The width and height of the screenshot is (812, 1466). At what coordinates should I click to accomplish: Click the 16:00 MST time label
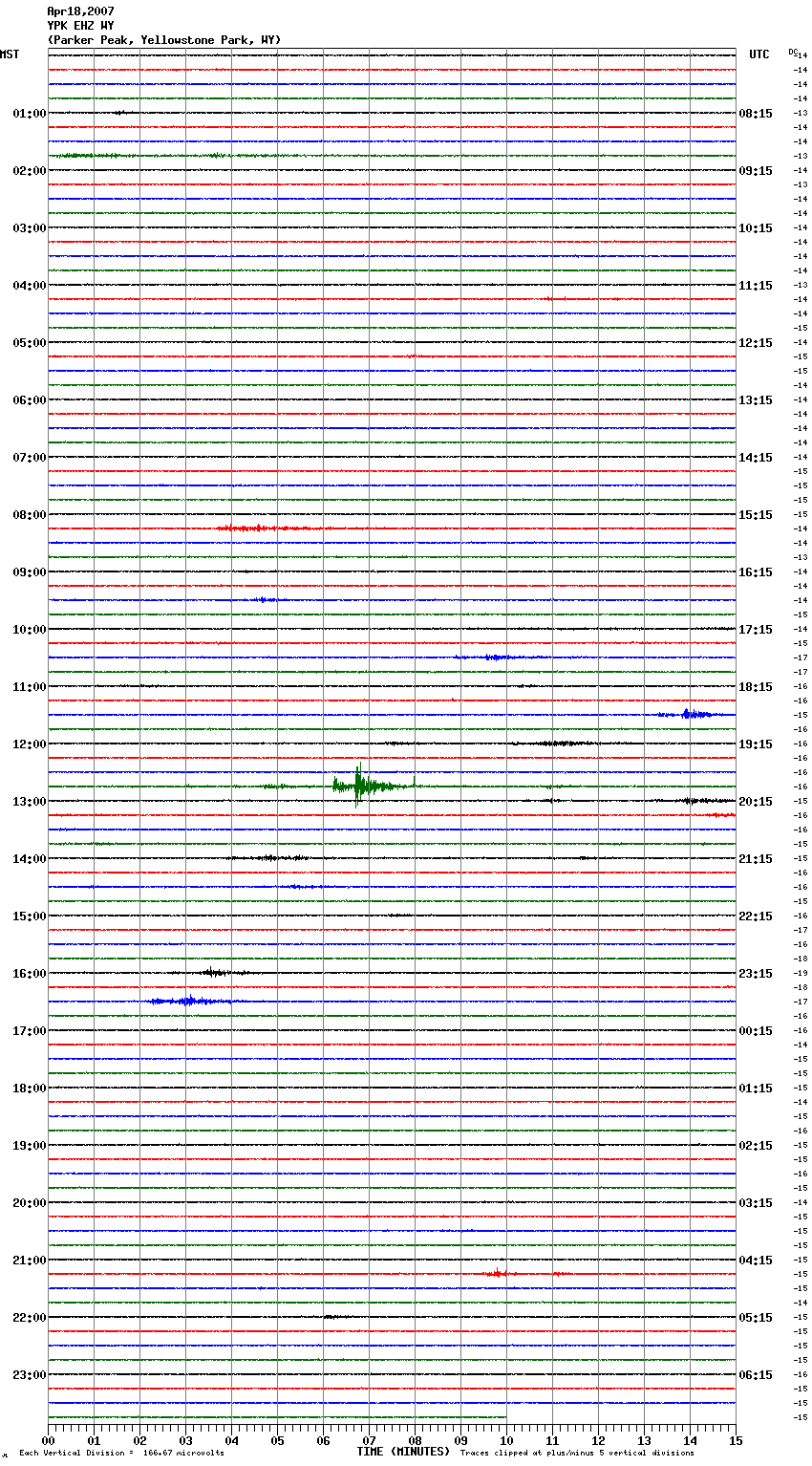29,974
